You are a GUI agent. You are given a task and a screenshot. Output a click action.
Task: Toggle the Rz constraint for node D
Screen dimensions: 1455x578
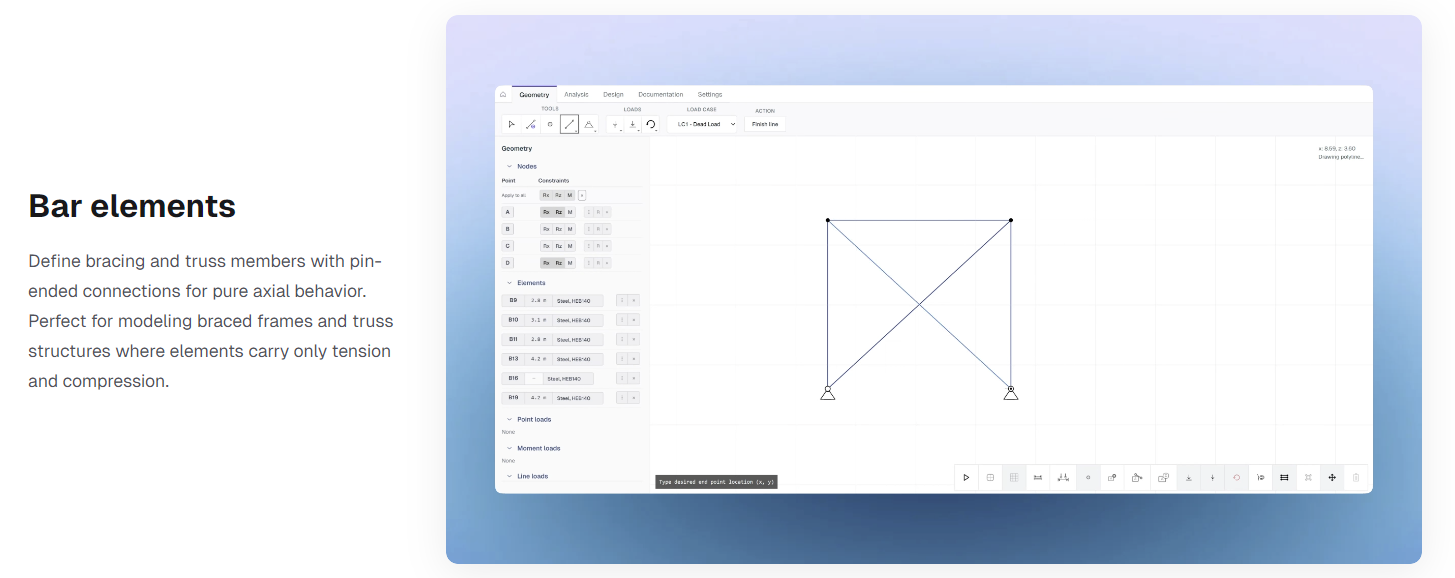pos(558,261)
